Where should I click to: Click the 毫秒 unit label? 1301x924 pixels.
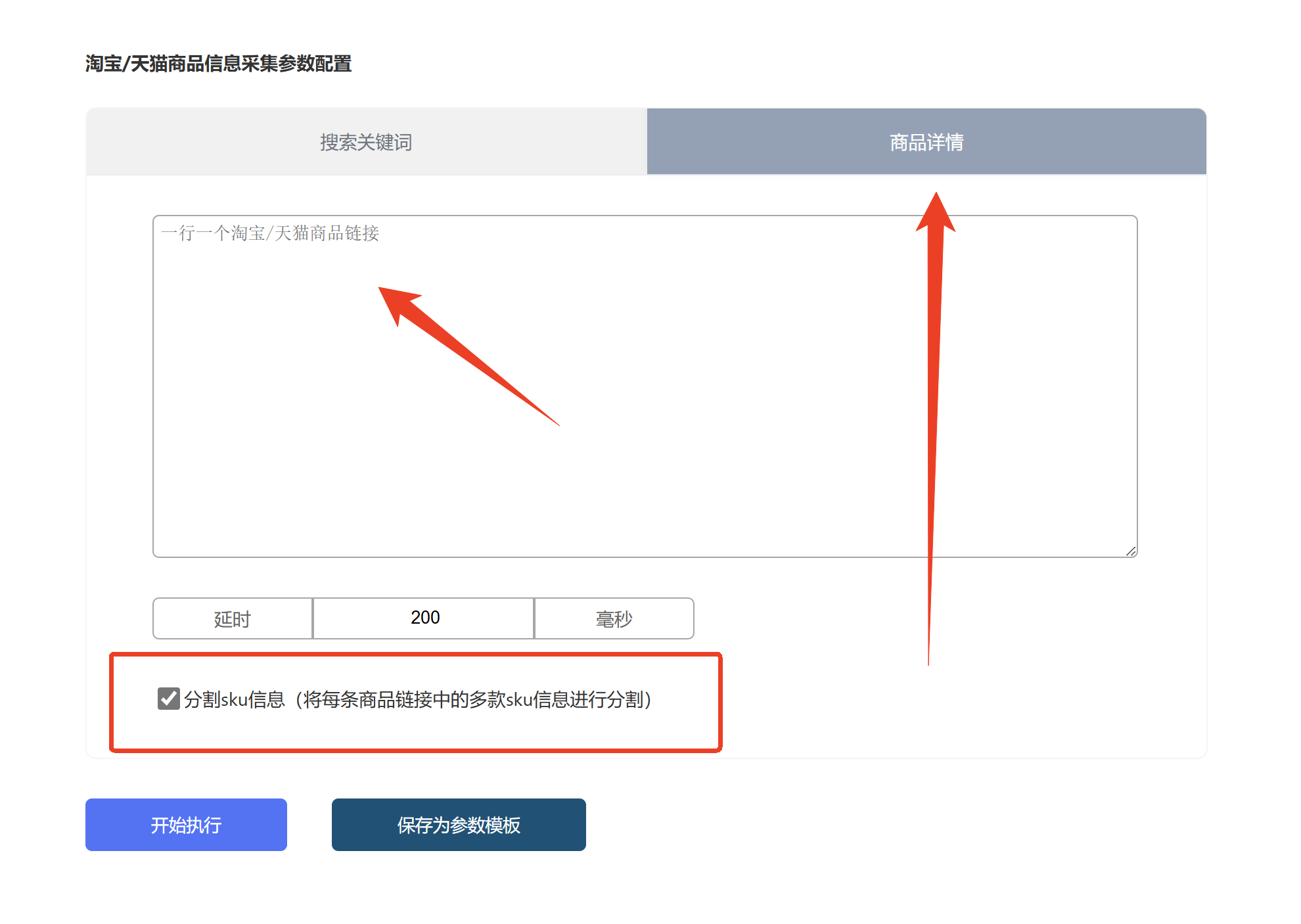point(614,618)
